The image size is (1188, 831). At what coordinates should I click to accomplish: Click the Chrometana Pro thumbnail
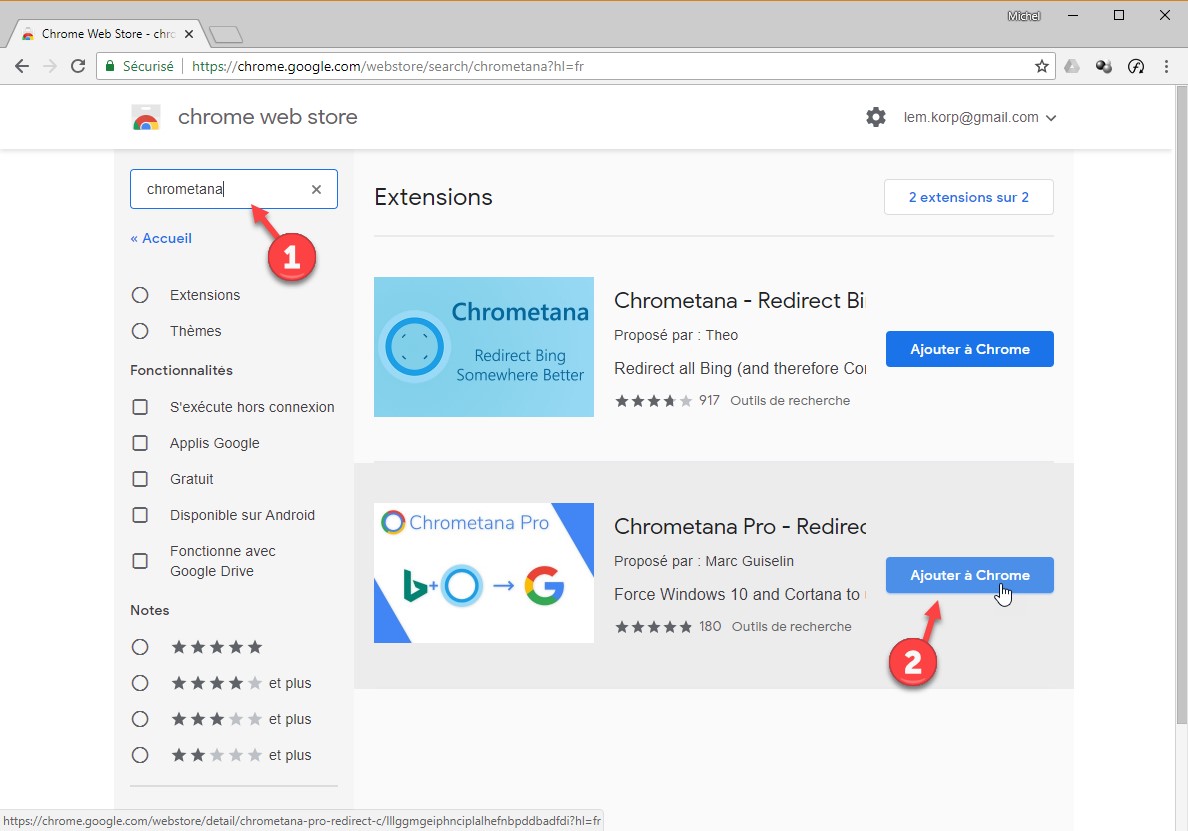point(483,573)
